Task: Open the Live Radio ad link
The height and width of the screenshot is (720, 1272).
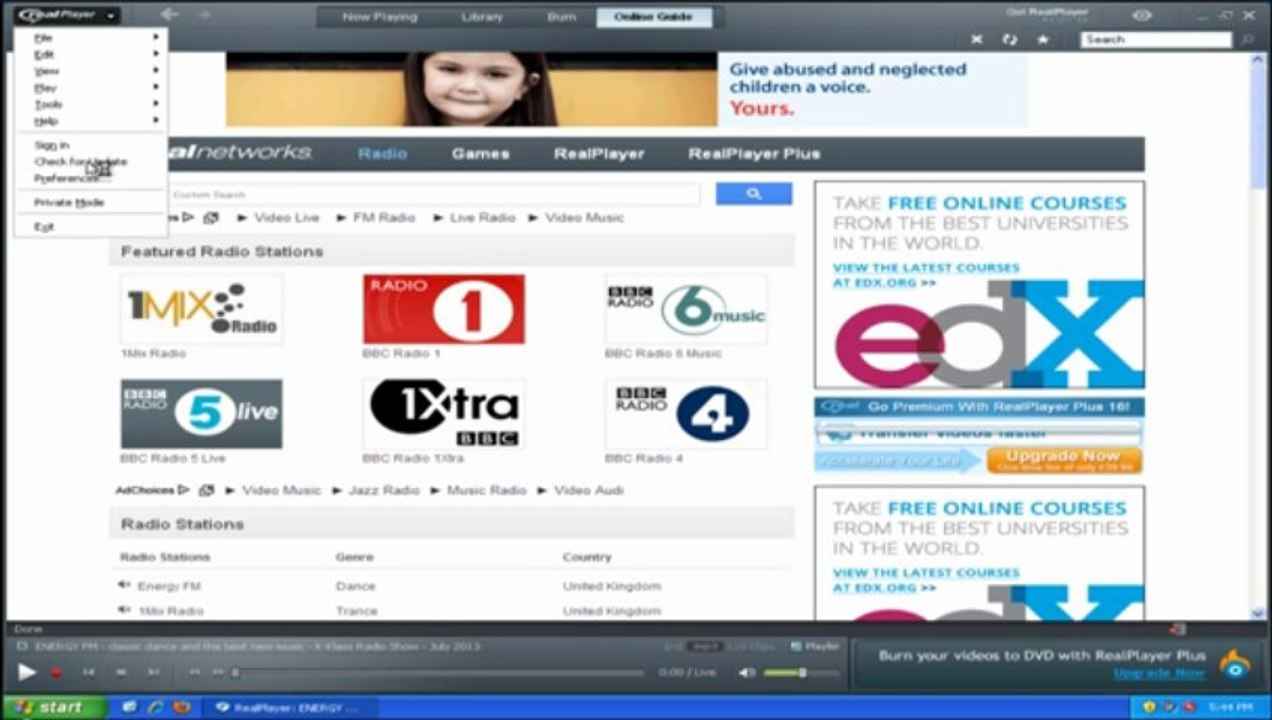Action: pyautogui.click(x=482, y=218)
